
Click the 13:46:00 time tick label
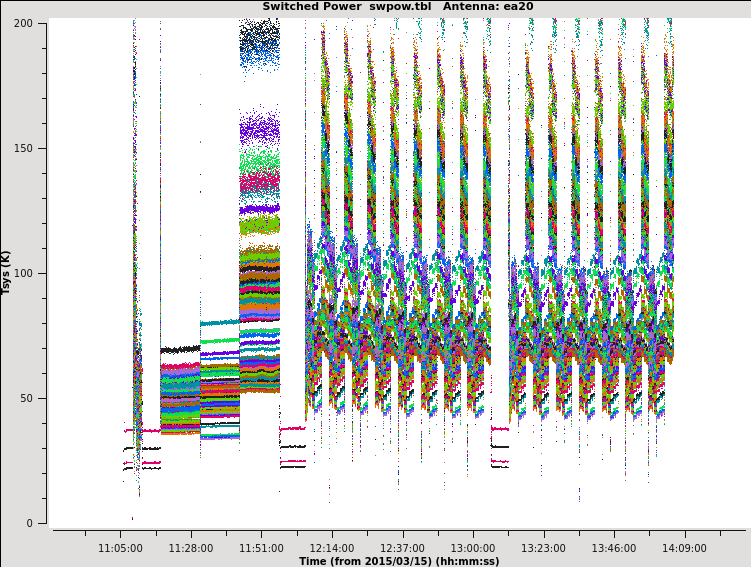(613, 548)
